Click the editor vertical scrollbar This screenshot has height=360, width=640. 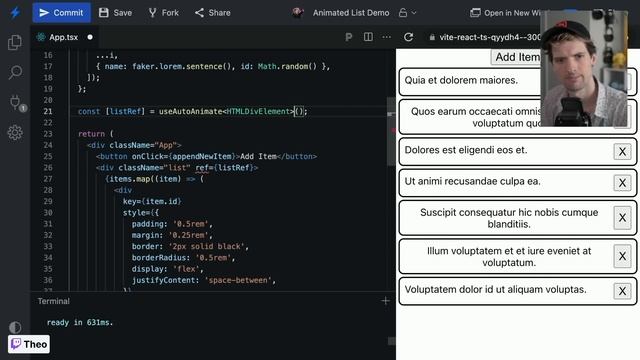[x=391, y=132]
